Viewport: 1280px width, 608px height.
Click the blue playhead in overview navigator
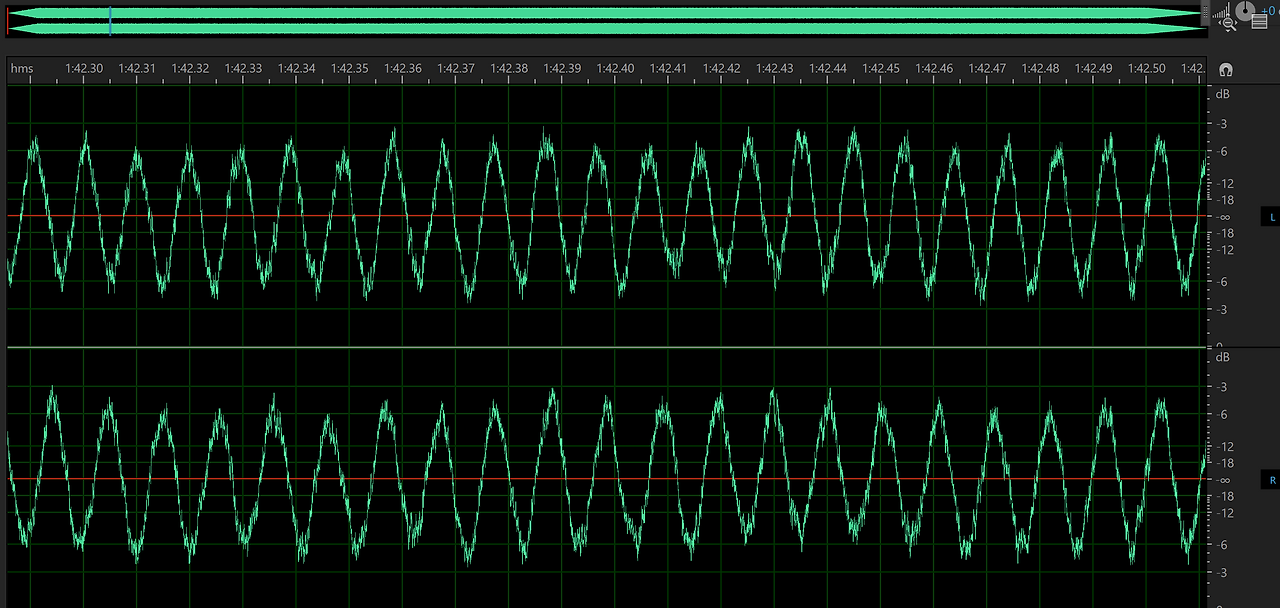pos(110,20)
